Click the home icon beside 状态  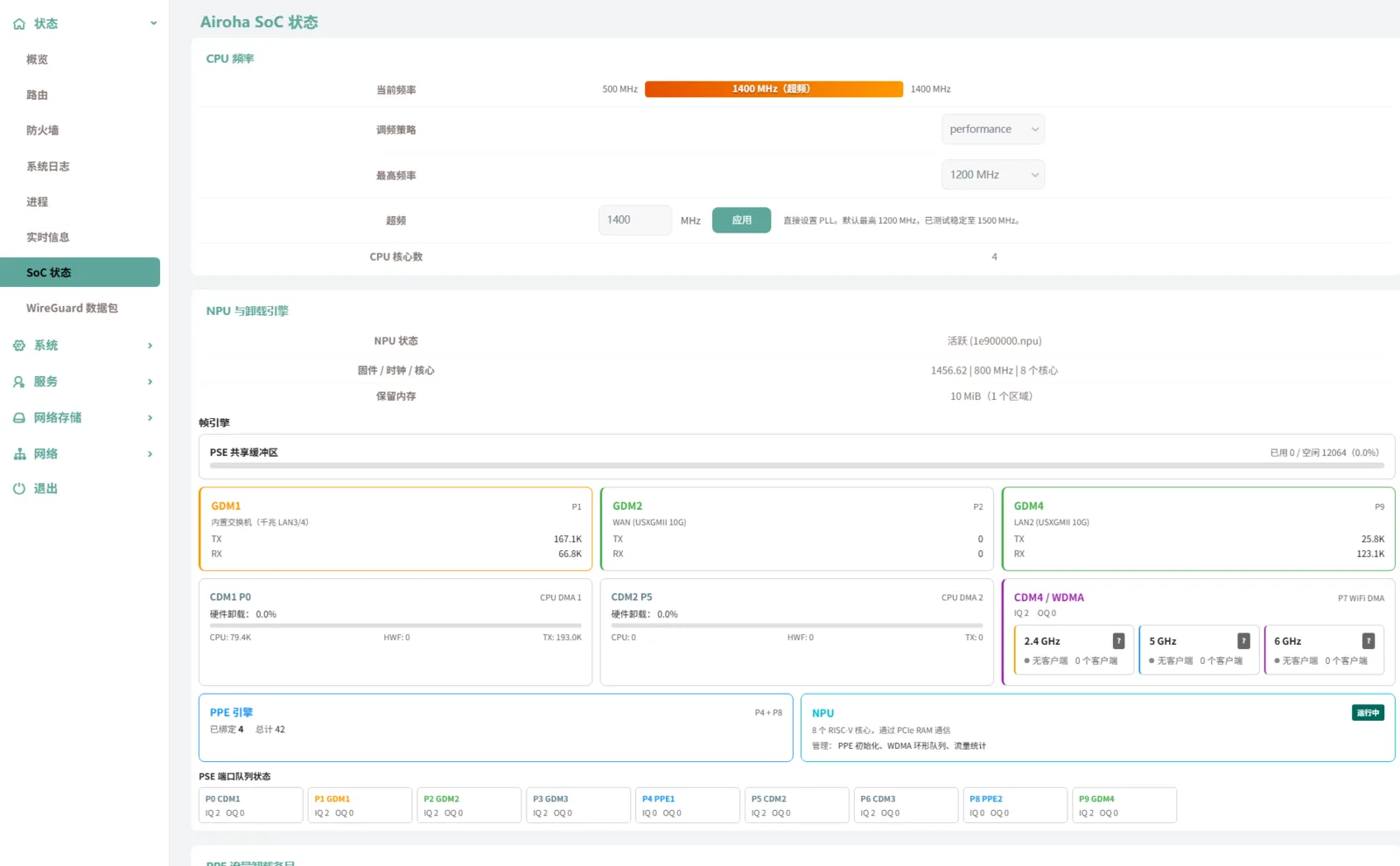point(19,24)
